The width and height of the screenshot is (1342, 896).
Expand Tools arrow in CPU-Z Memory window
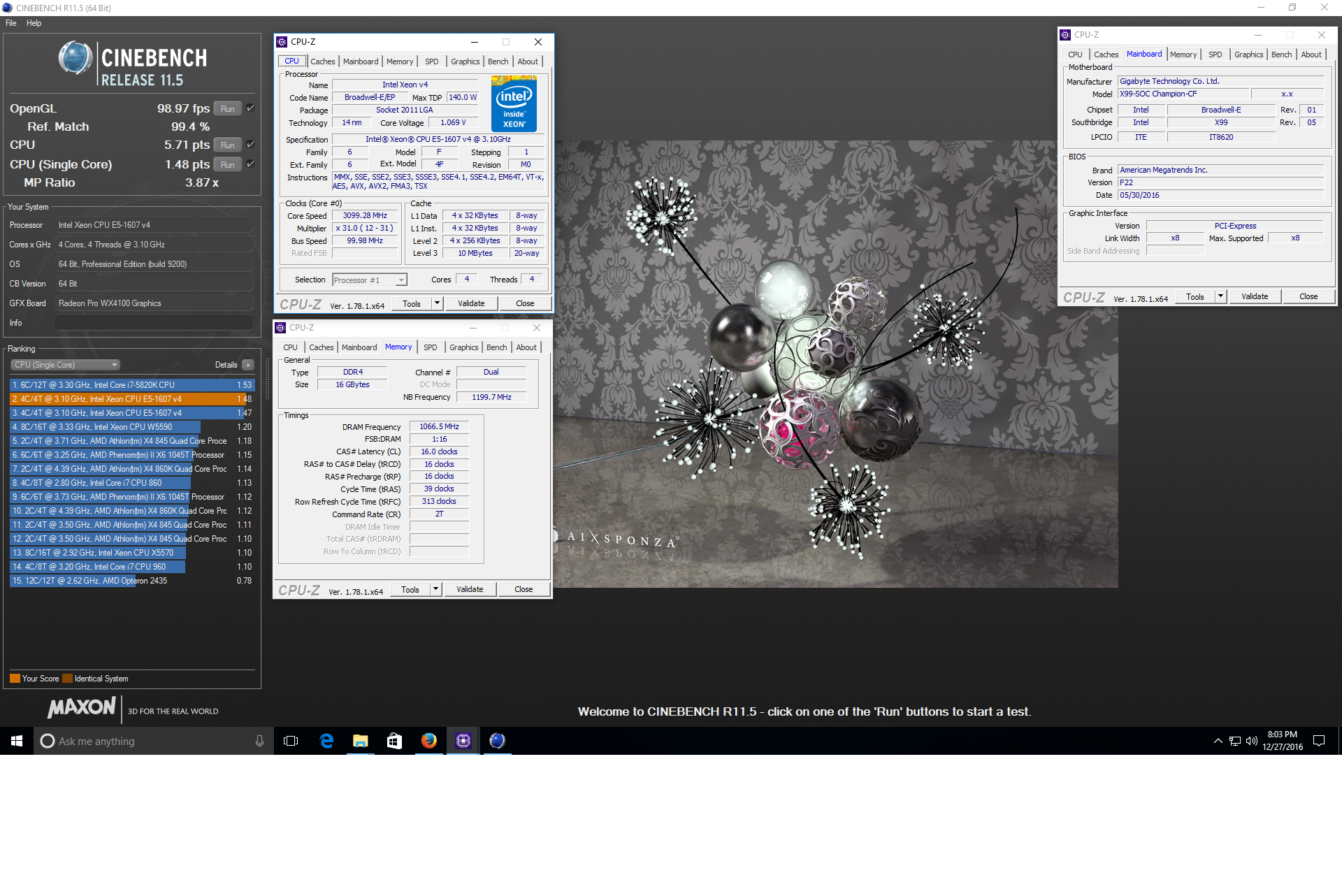click(x=435, y=589)
